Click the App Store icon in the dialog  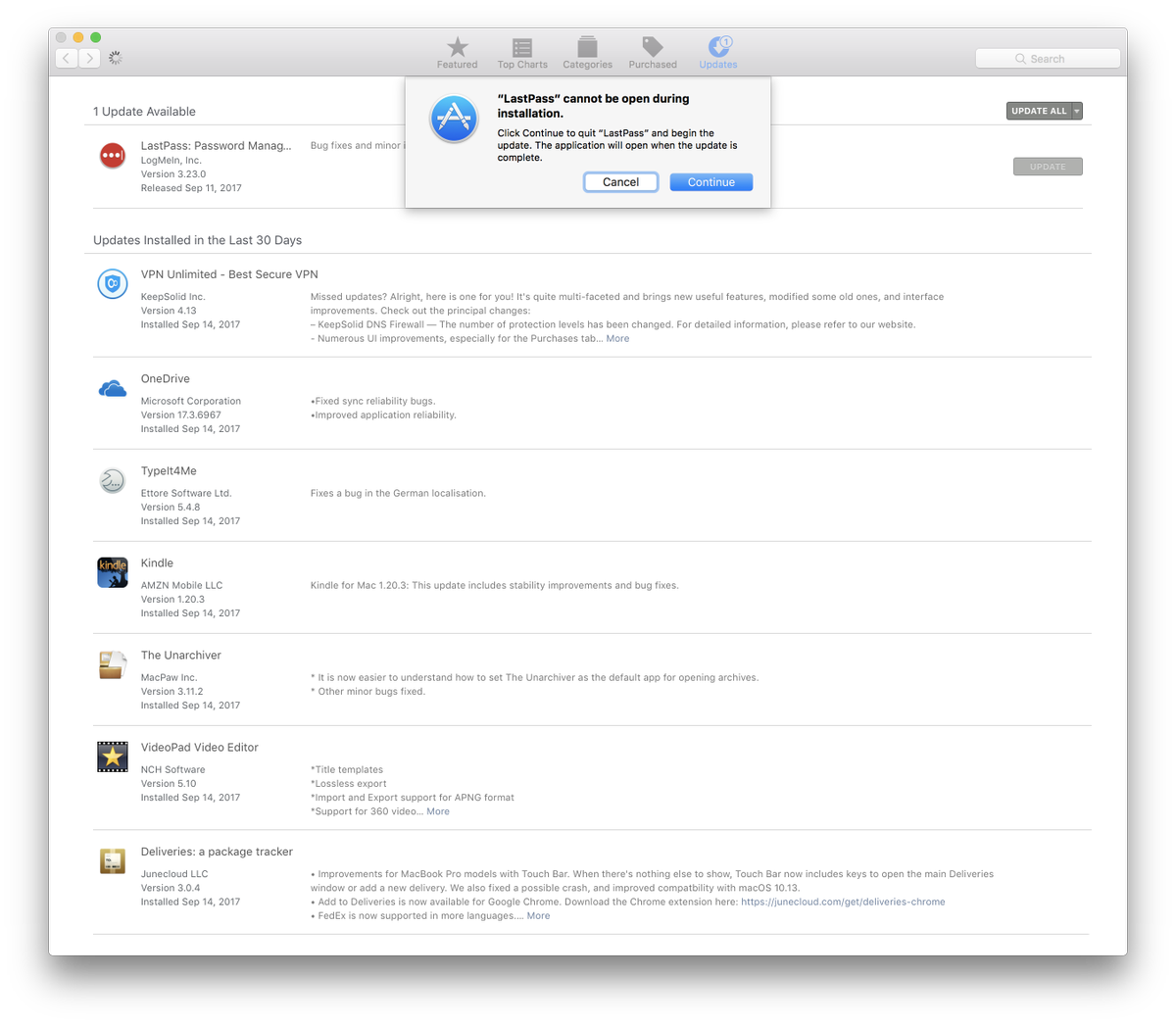click(x=455, y=119)
